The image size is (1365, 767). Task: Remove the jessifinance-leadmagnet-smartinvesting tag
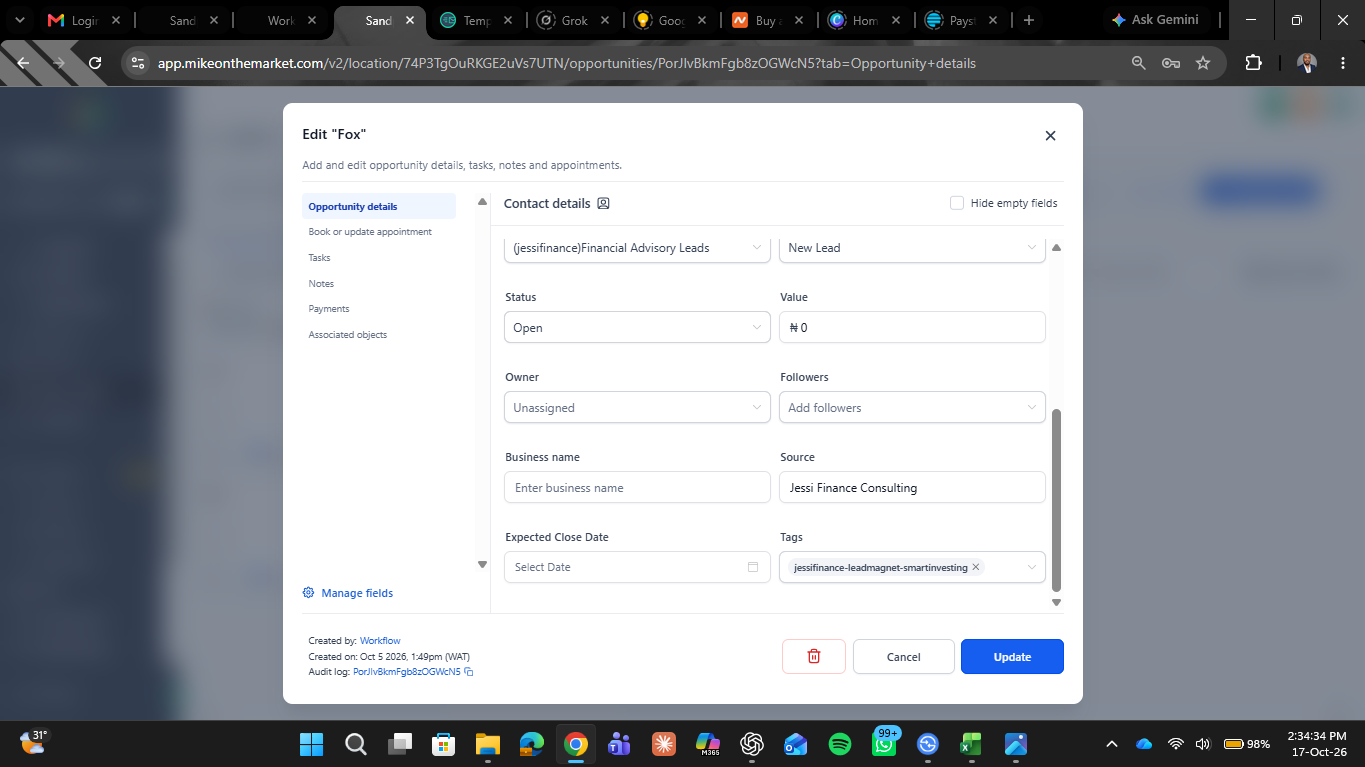[976, 567]
